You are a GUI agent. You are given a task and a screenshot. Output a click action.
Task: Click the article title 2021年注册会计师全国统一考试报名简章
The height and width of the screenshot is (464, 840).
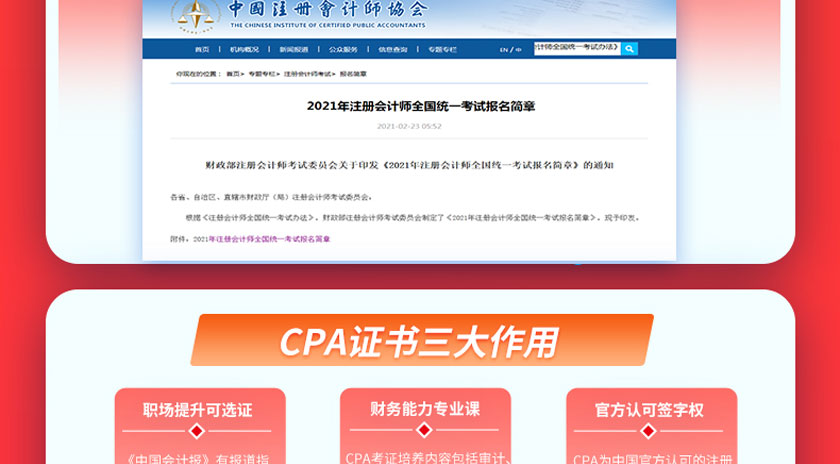coord(421,106)
